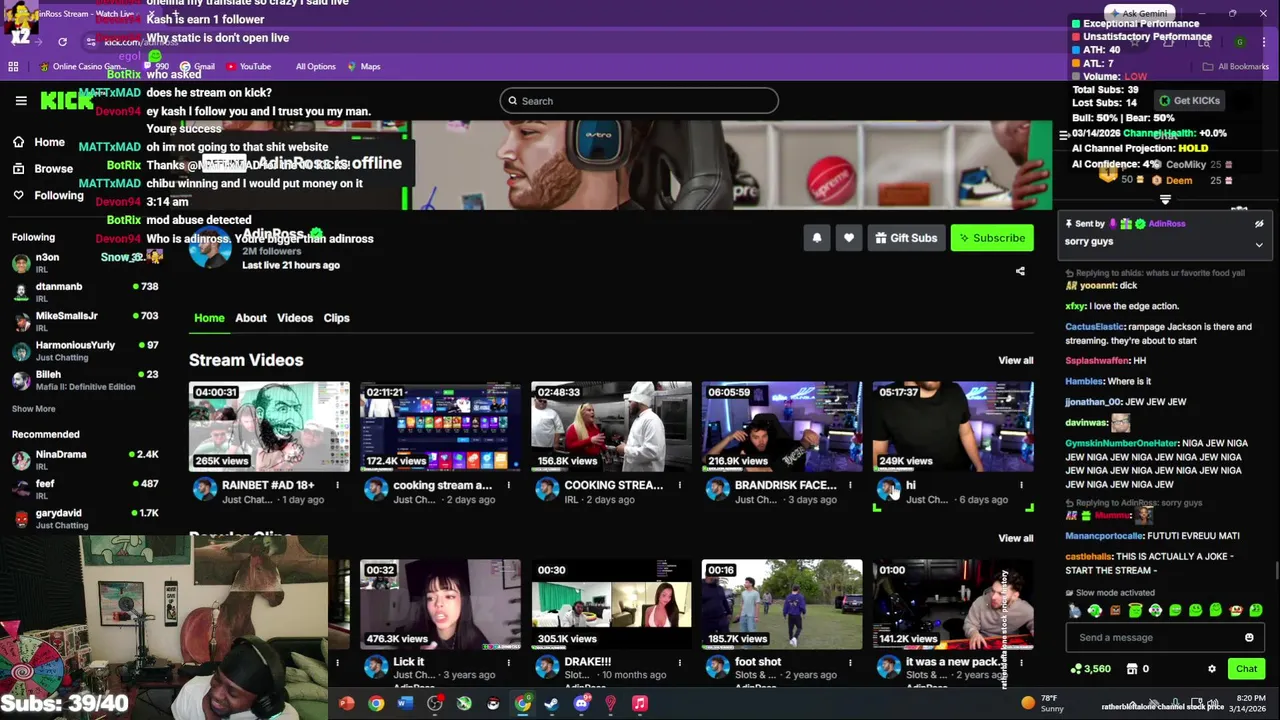Open options menu for RAINBET #AD video
Viewport: 1280px width, 720px height.
(x=337, y=485)
